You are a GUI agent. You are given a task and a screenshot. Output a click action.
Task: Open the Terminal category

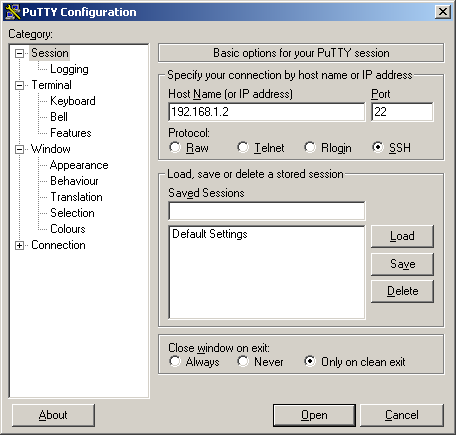51,85
